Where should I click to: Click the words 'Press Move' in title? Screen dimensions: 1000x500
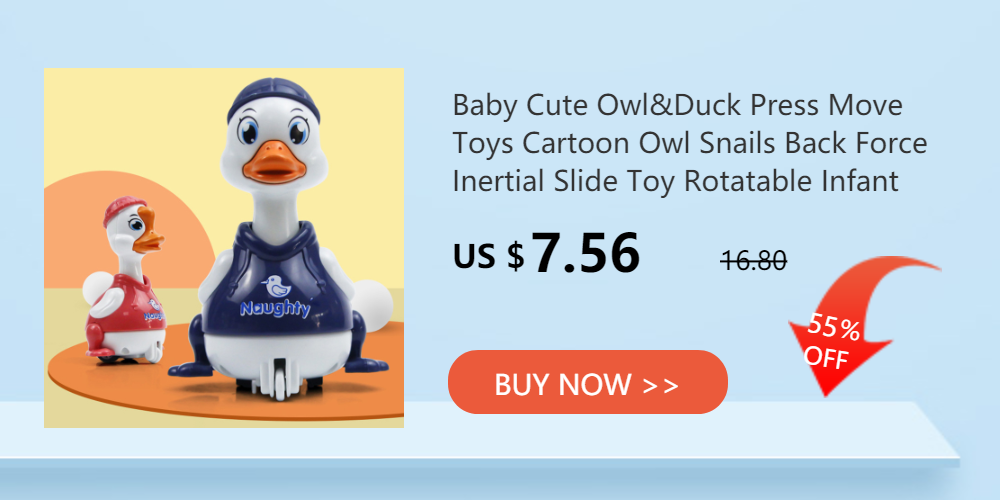(x=826, y=106)
